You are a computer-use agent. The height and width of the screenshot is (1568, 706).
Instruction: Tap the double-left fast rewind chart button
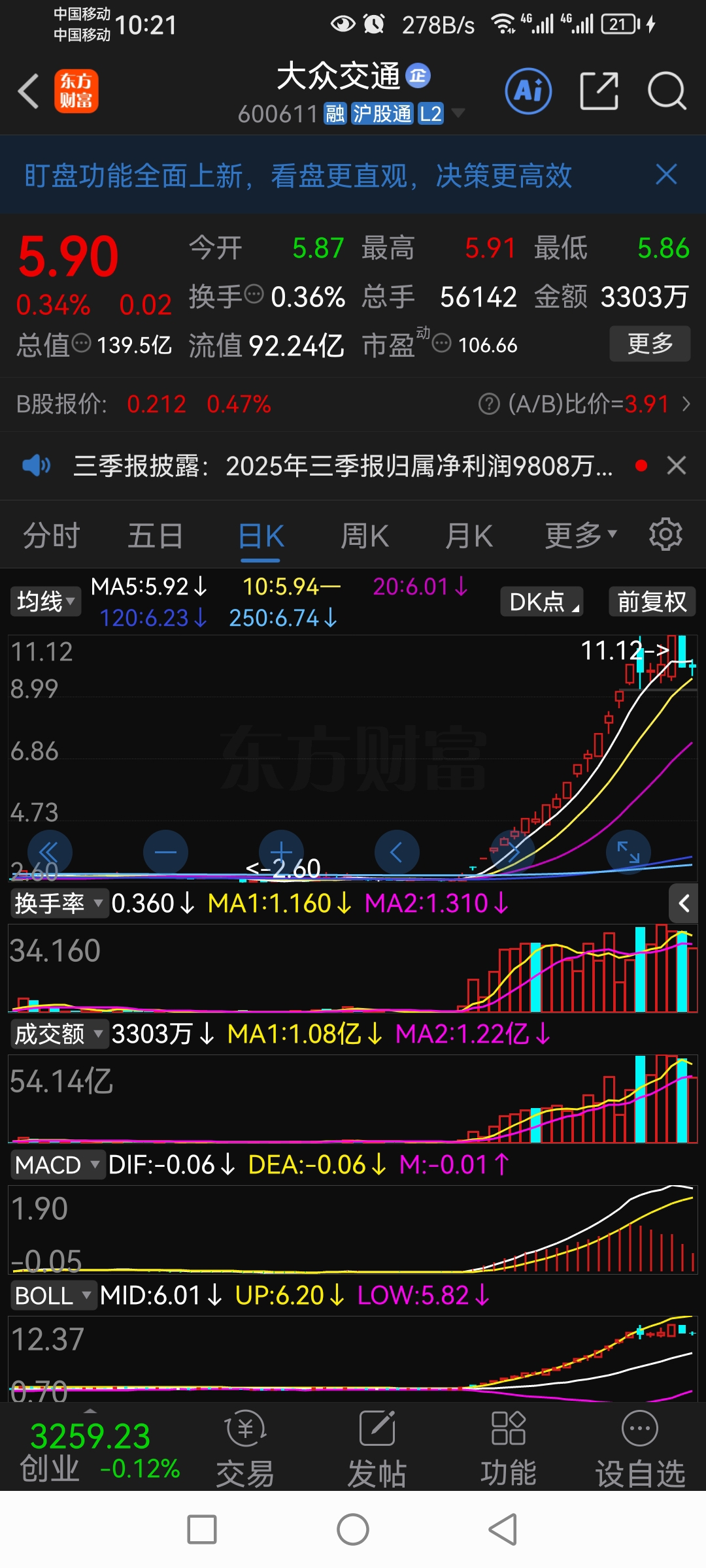[x=50, y=852]
